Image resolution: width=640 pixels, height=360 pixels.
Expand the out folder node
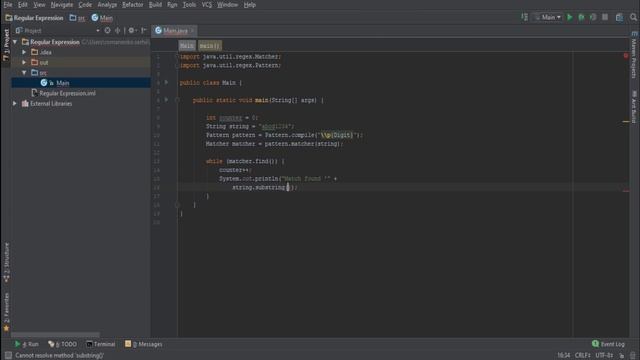pos(24,62)
